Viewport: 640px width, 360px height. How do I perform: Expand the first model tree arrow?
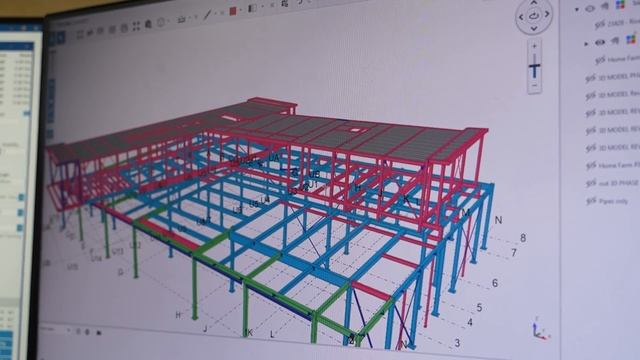(x=577, y=9)
